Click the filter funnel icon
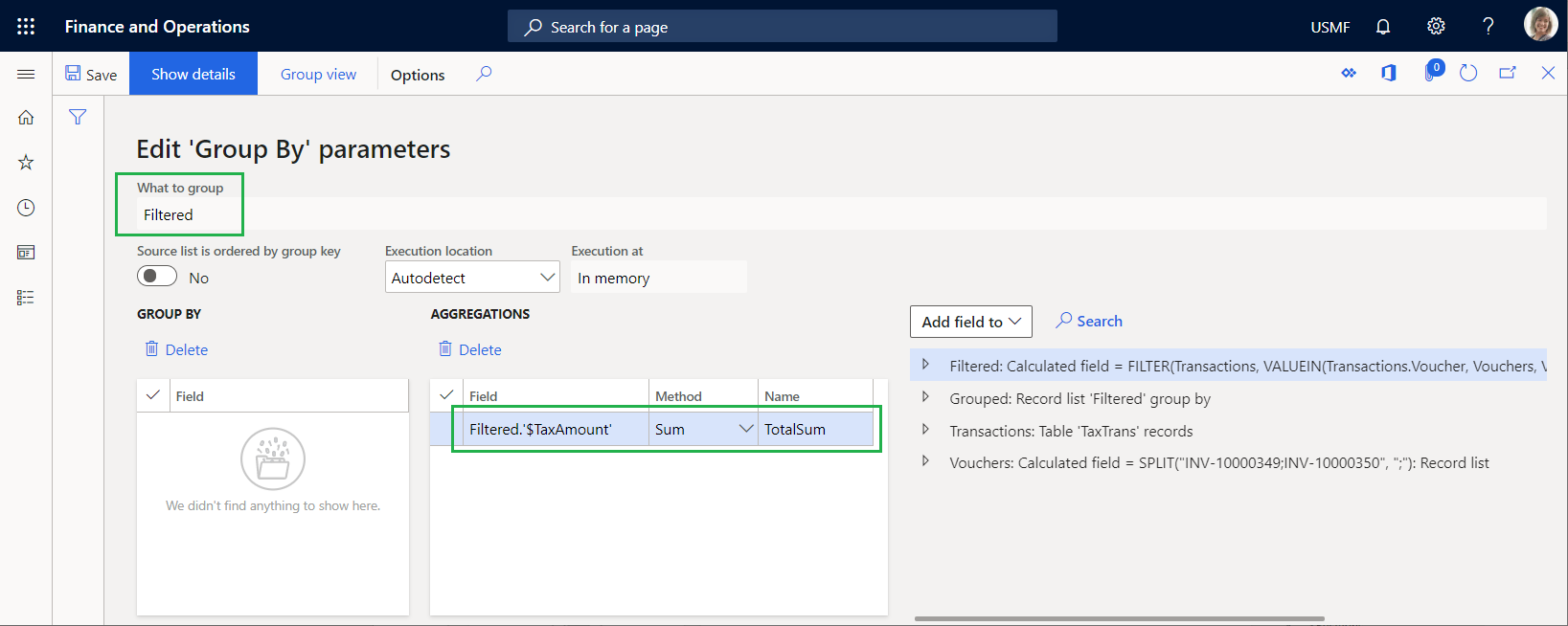 78,117
